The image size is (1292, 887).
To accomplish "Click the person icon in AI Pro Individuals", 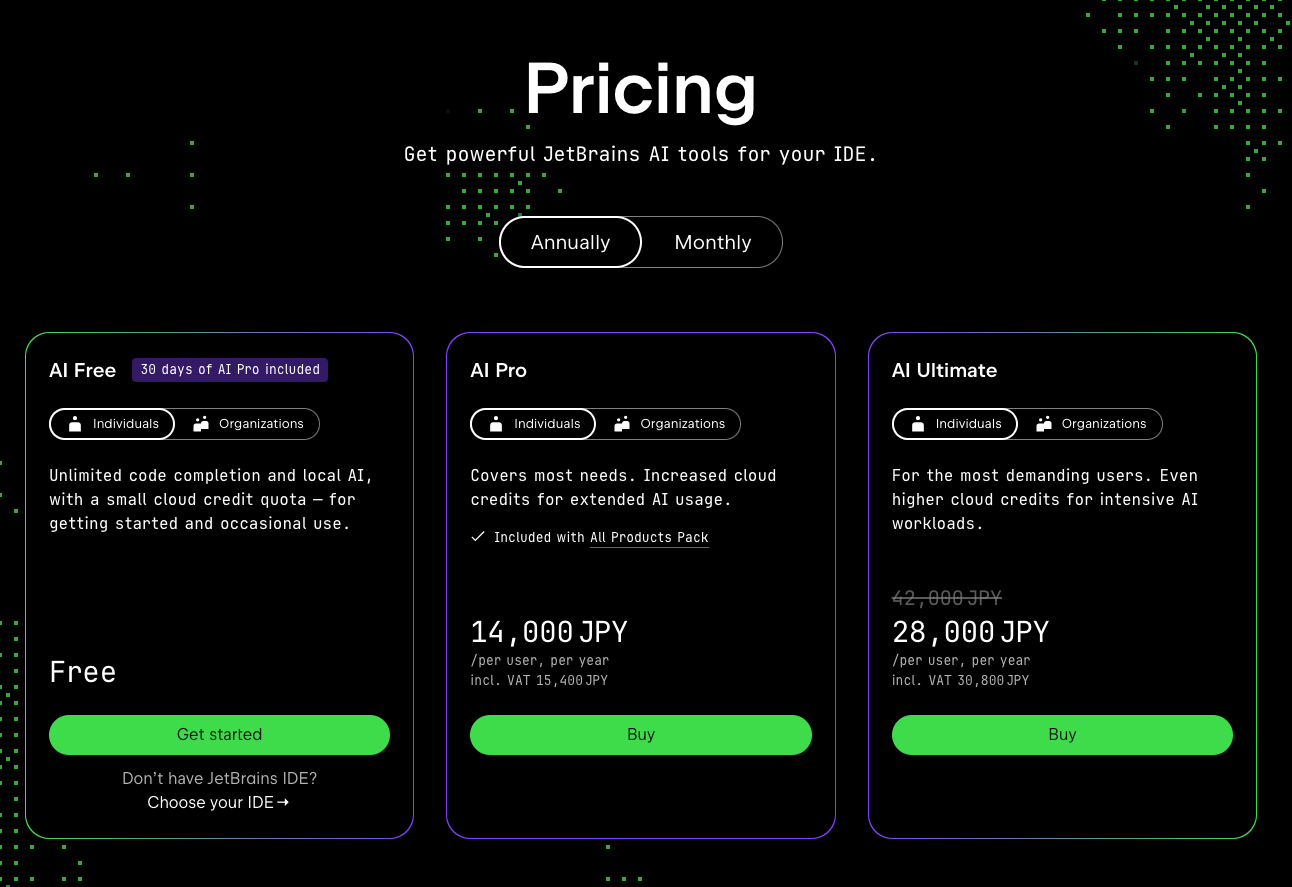I will (496, 424).
